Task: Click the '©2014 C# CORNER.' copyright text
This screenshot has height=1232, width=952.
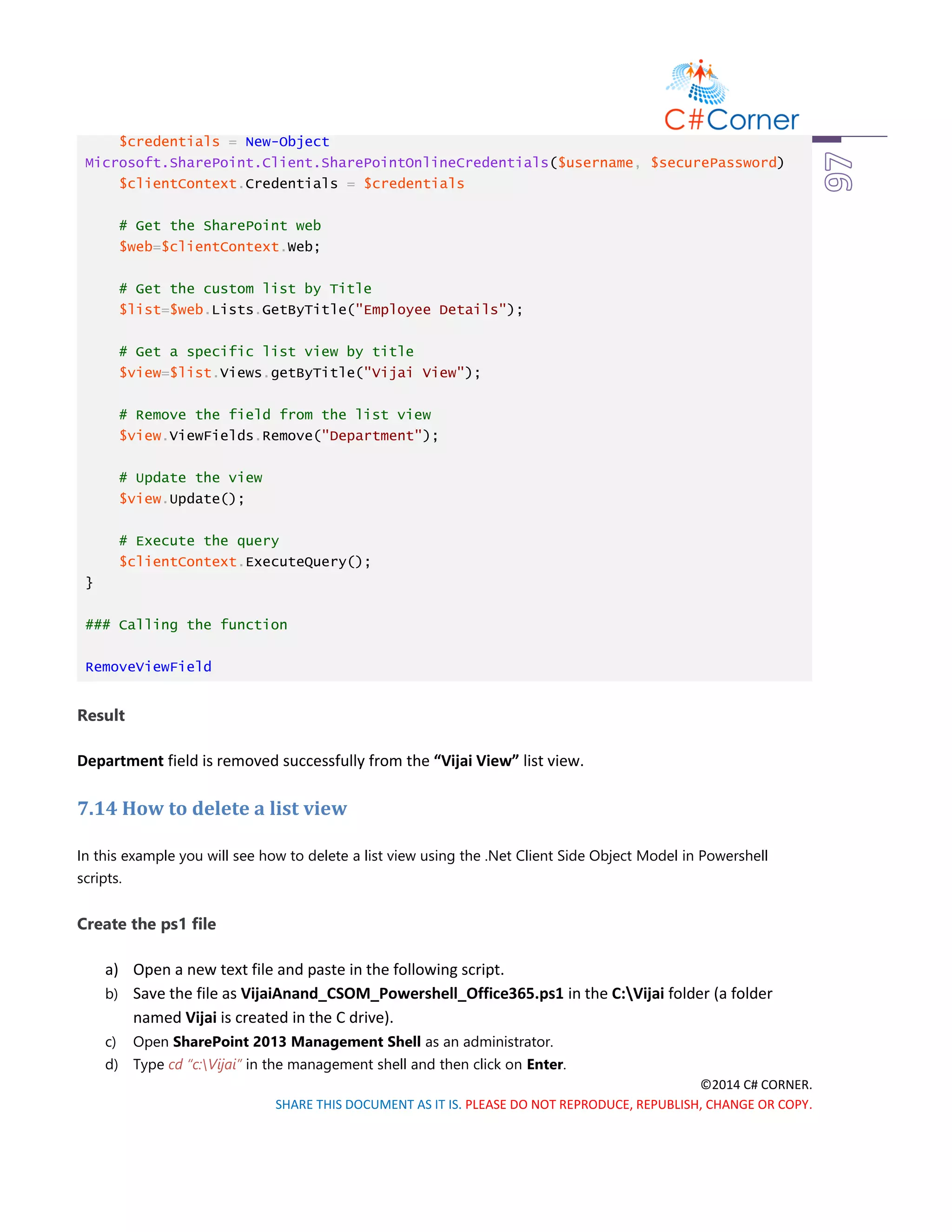Action: [x=756, y=1085]
